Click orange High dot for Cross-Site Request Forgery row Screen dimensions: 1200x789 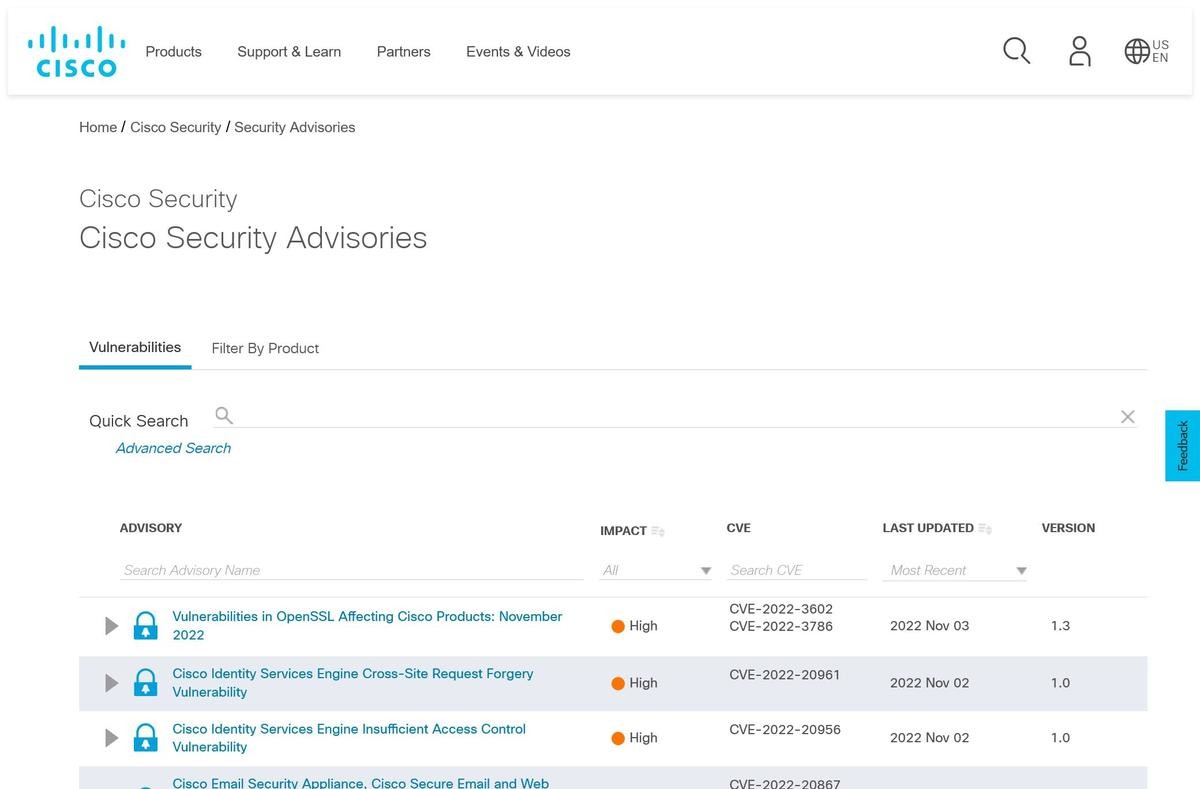(618, 683)
